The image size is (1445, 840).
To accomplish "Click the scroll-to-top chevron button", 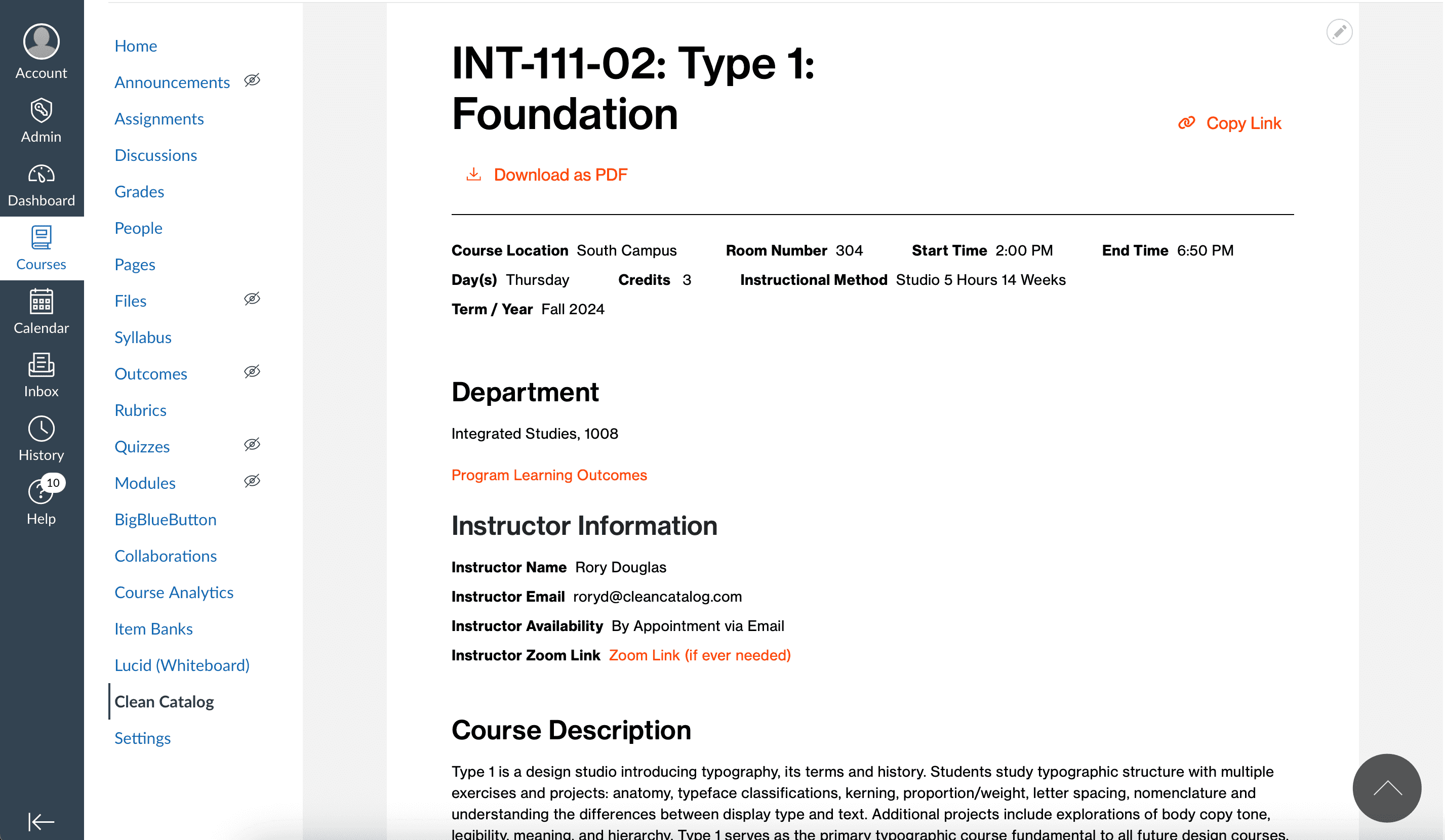I will click(1386, 788).
